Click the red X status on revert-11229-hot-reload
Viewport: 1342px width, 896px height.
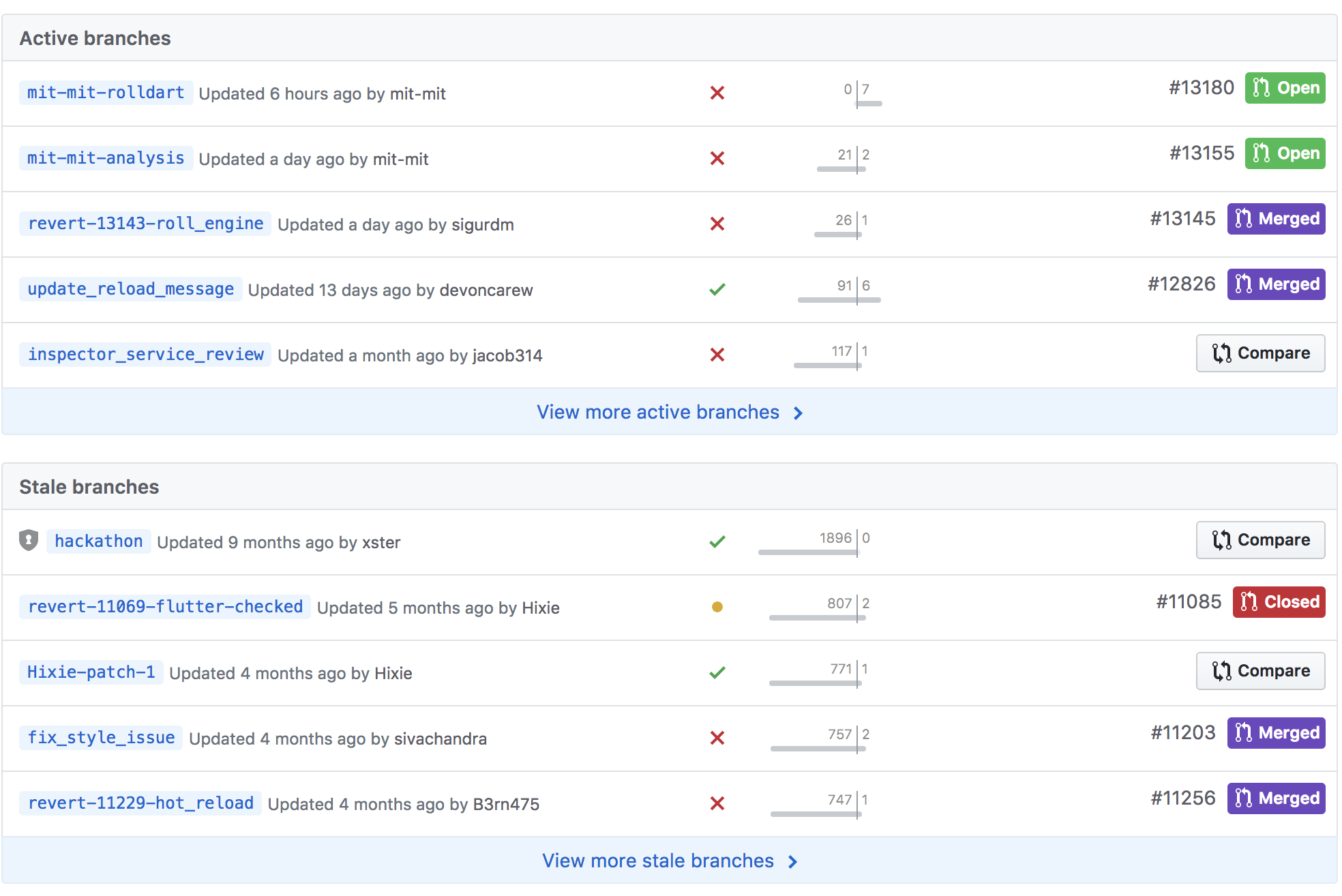coord(717,804)
